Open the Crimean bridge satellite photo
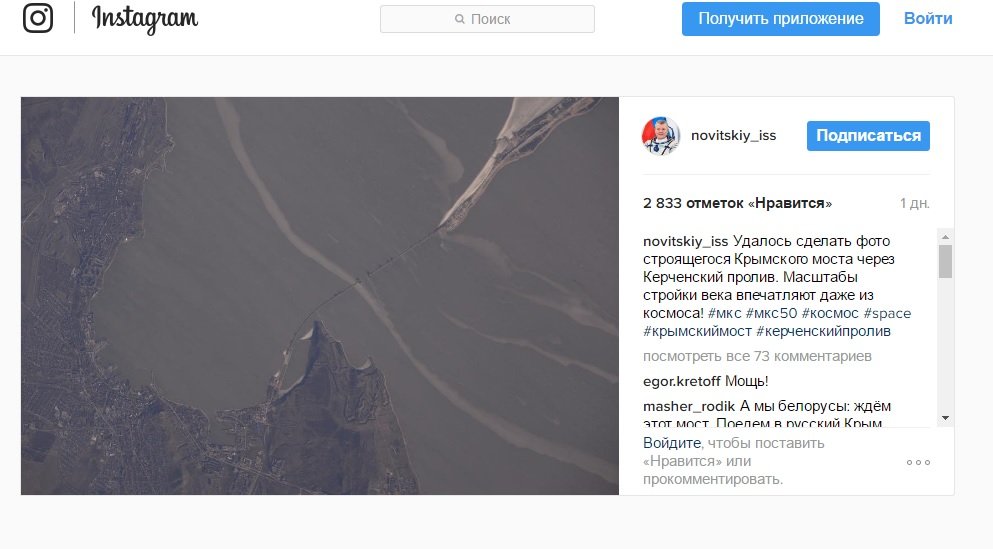Screen dimensions: 993x549 point(320,296)
